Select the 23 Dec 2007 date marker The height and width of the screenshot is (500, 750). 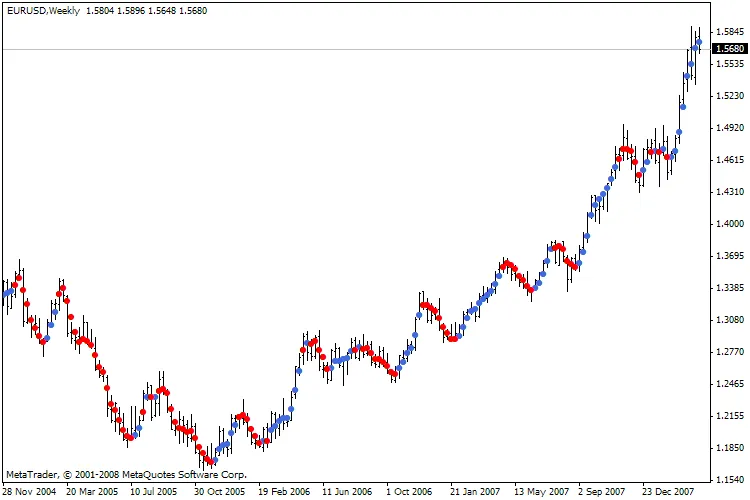coord(668,492)
